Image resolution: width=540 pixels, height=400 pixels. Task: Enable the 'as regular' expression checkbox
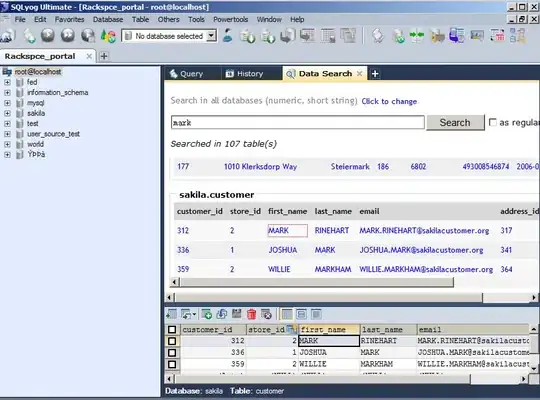(493, 122)
